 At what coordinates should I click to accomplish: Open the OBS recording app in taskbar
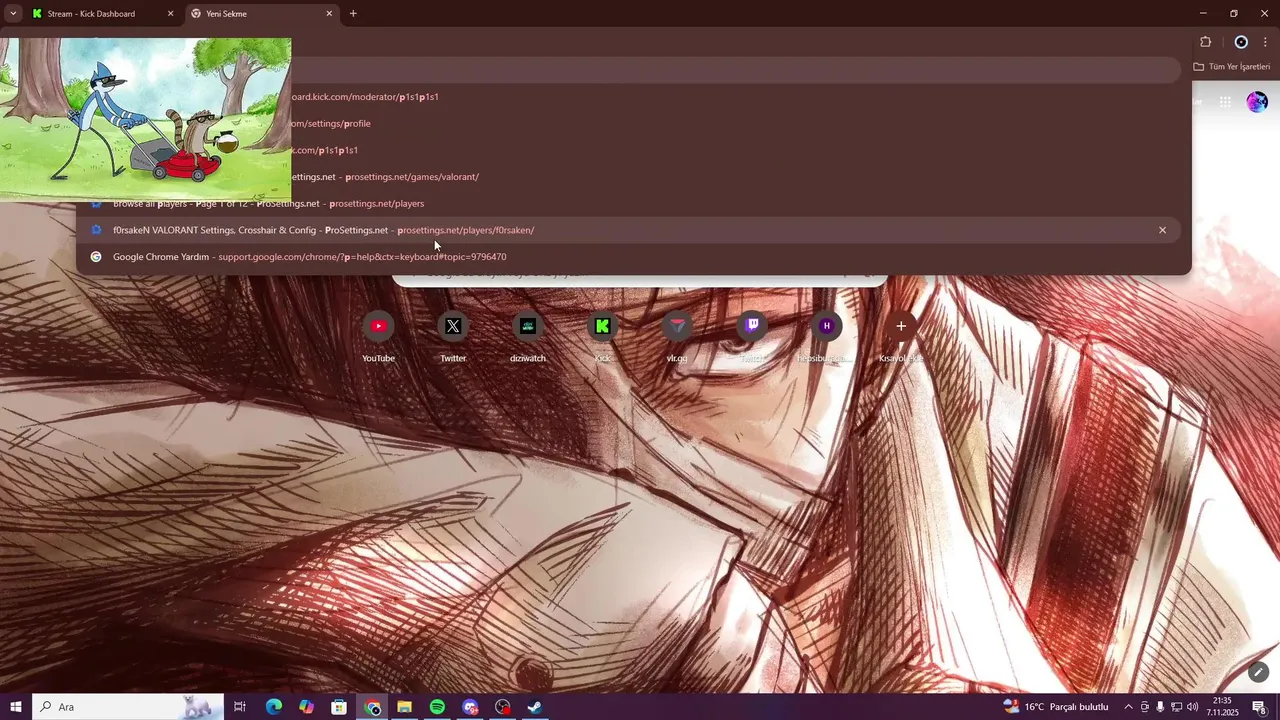coord(503,707)
